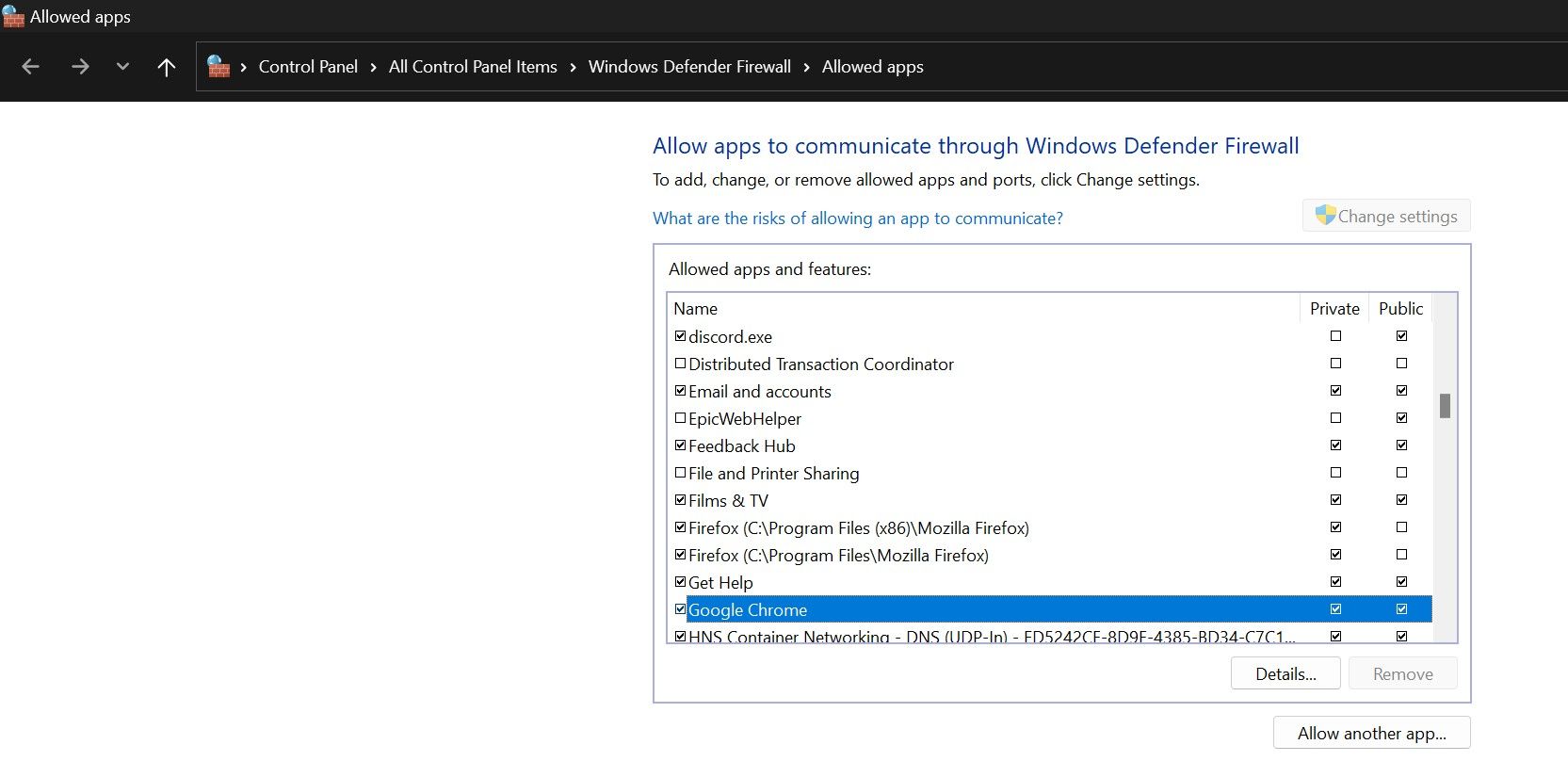
Task: Toggle the discord.exe Private checkbox
Action: [x=1335, y=336]
